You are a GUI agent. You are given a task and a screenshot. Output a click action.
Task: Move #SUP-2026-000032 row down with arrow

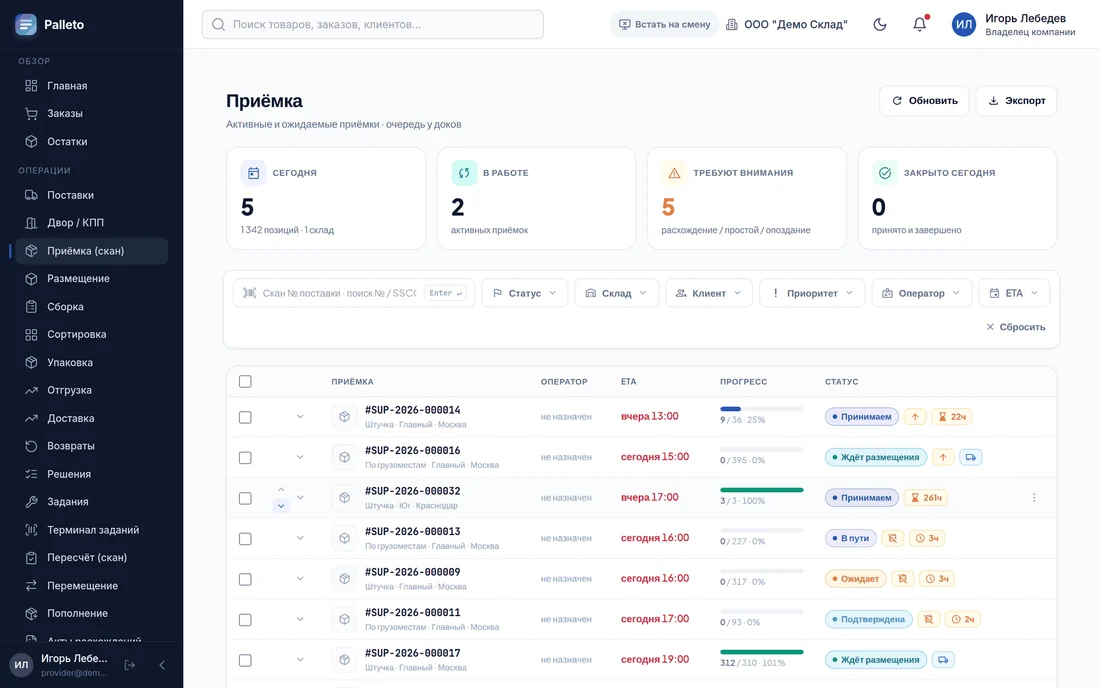coord(281,506)
